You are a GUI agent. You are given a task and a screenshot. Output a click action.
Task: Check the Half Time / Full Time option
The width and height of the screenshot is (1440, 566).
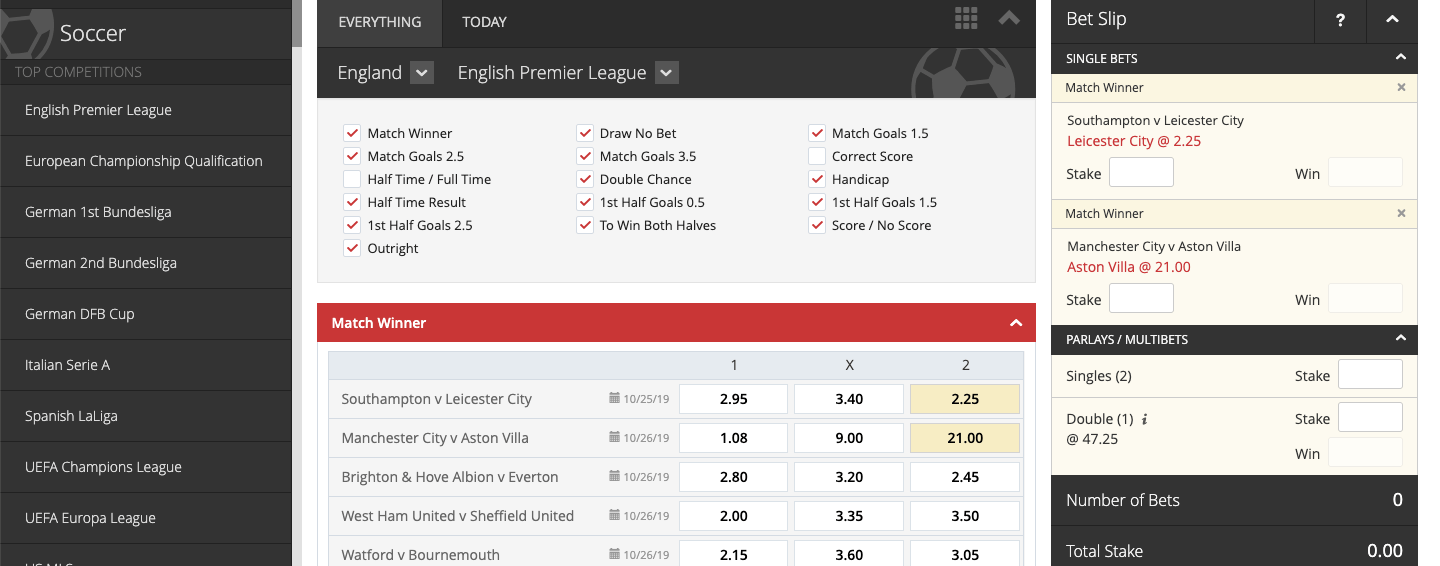(x=352, y=179)
